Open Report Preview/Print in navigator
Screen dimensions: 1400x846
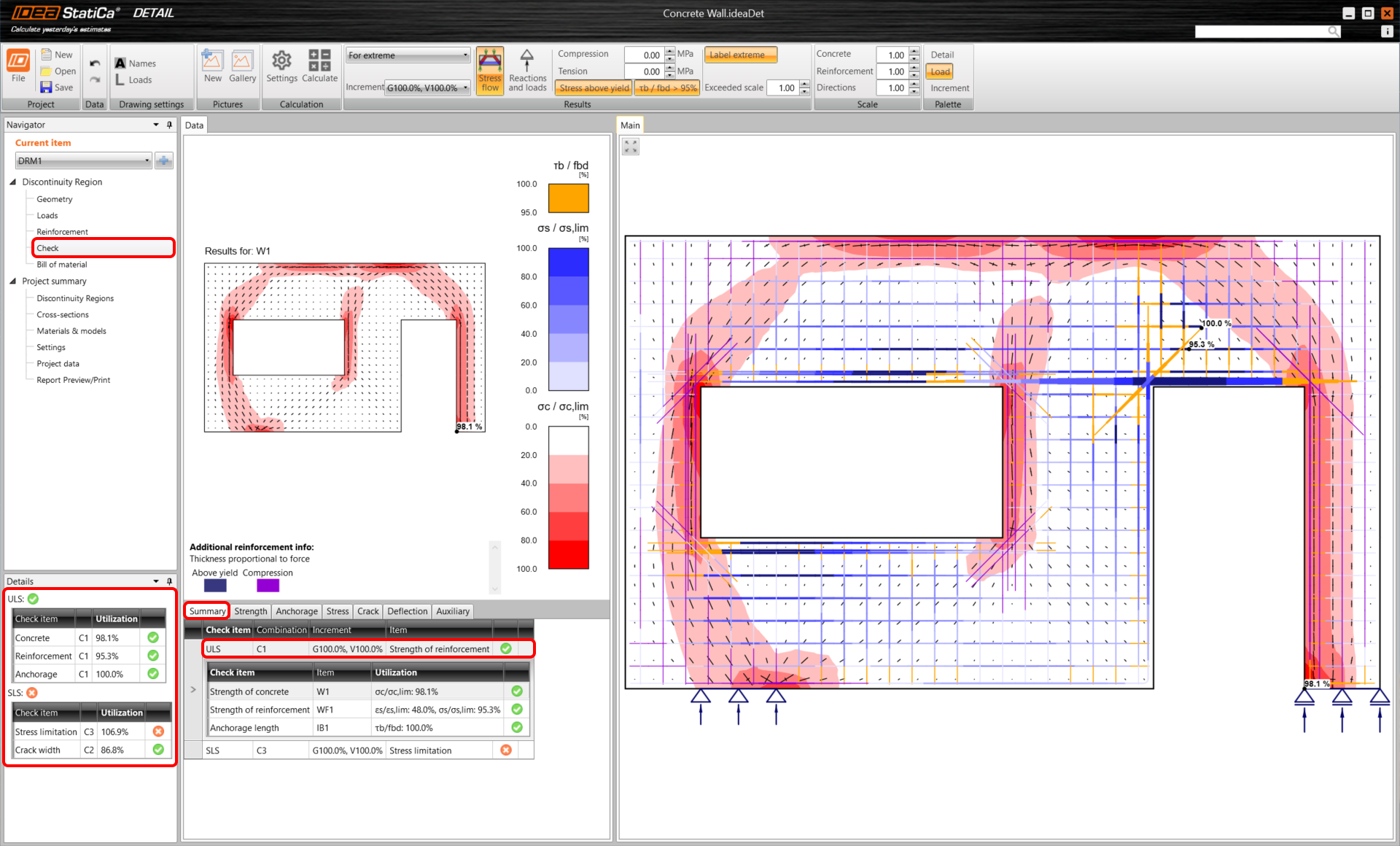(x=73, y=380)
